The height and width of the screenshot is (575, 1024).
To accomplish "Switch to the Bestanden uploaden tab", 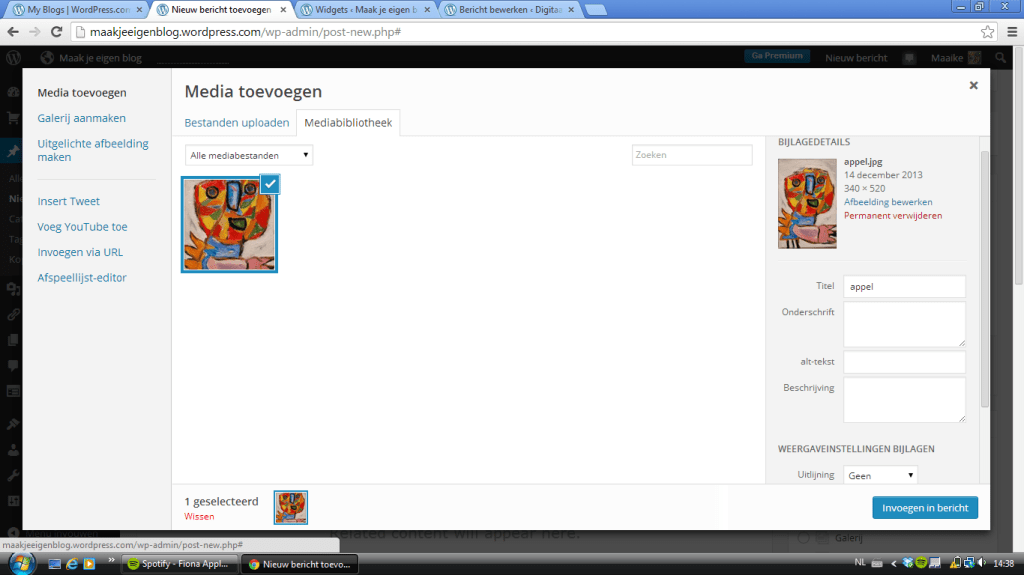I will (237, 123).
